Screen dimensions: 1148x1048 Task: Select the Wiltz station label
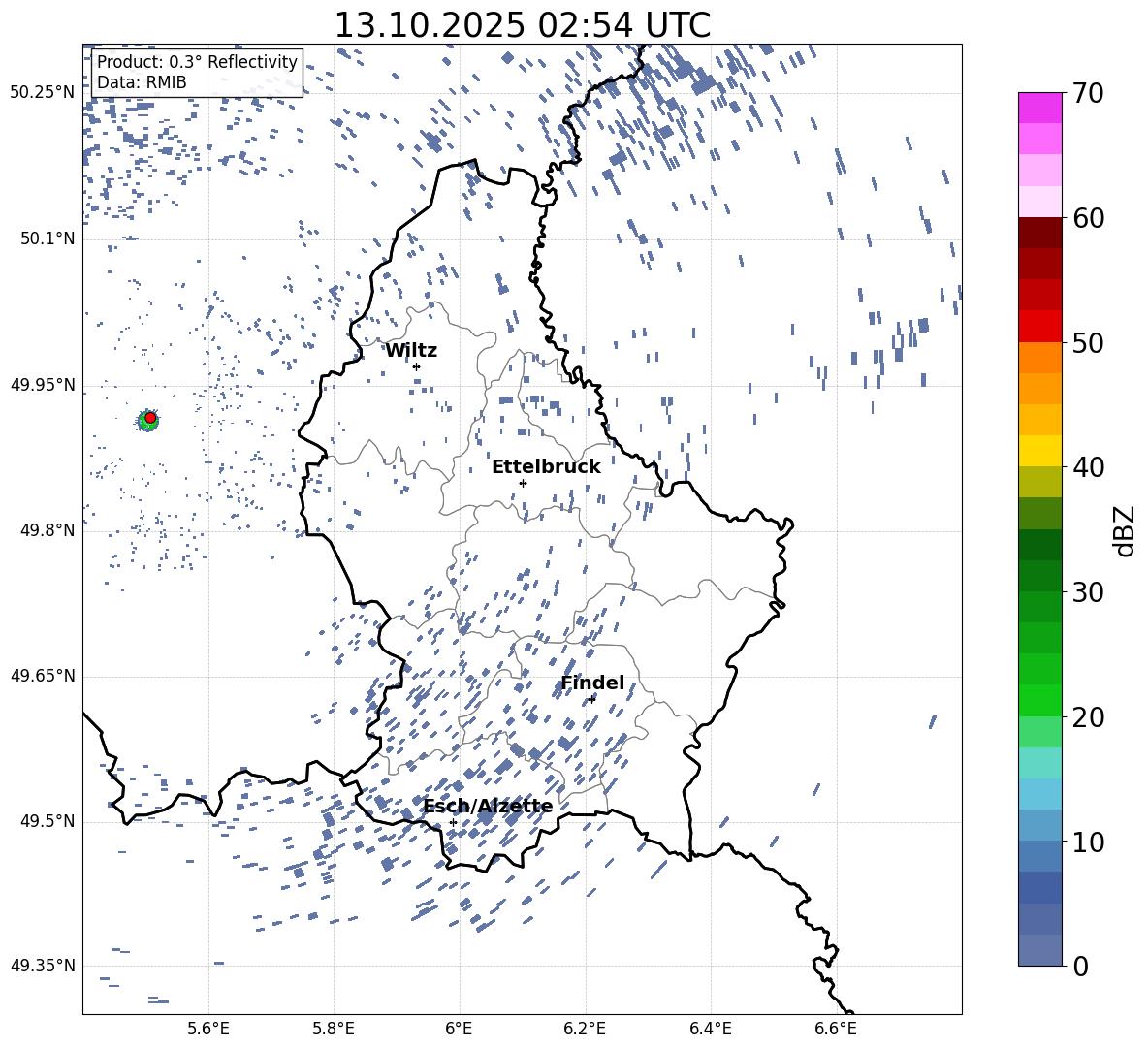point(411,351)
